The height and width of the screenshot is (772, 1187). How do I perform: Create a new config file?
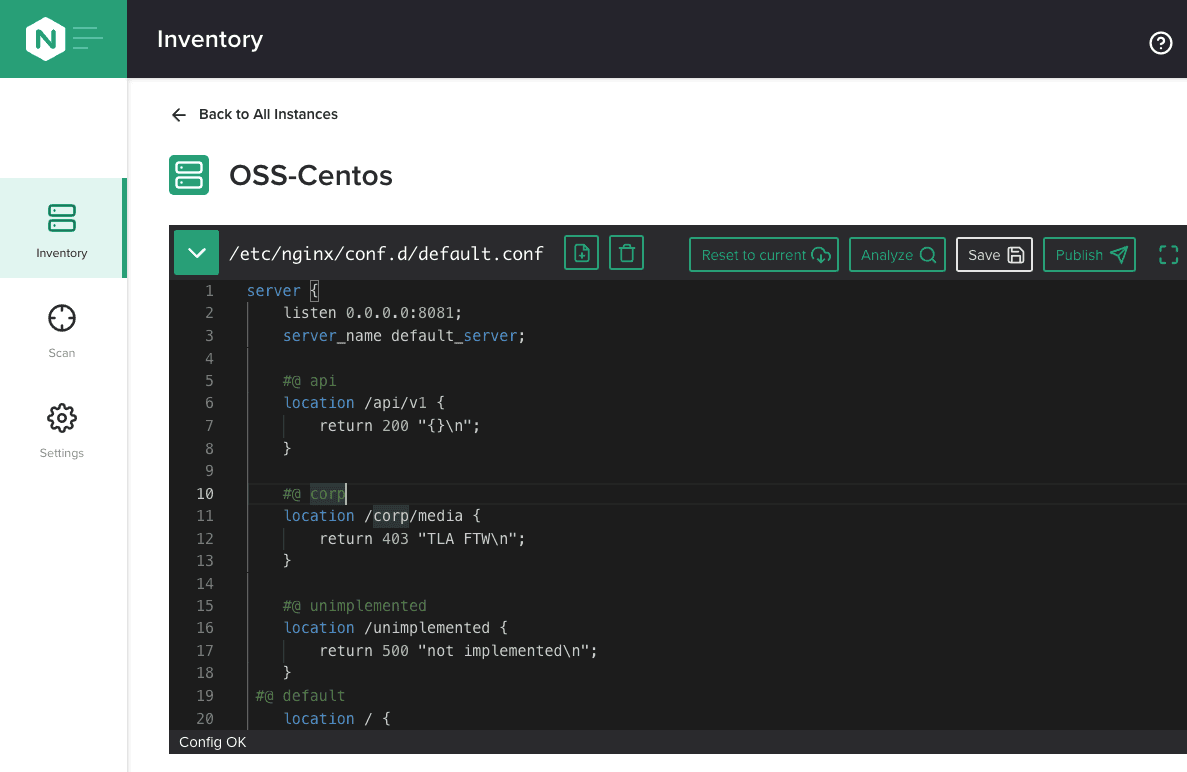[x=581, y=253]
